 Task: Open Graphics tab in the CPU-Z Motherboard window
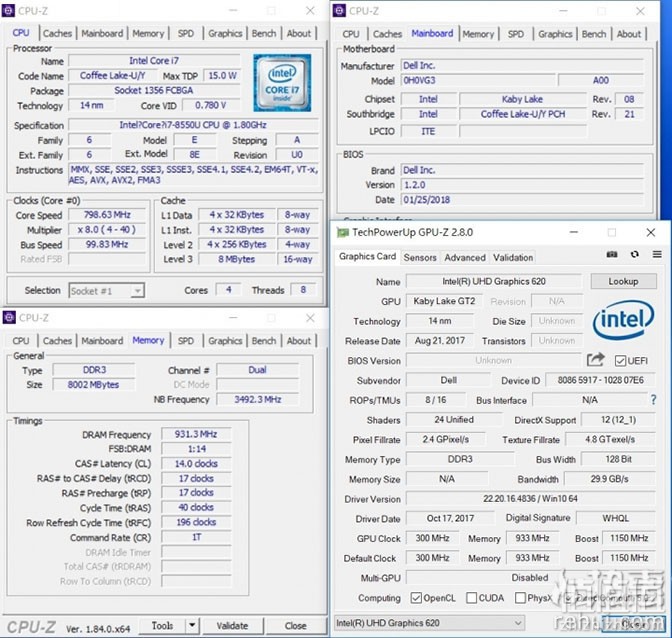pos(555,34)
